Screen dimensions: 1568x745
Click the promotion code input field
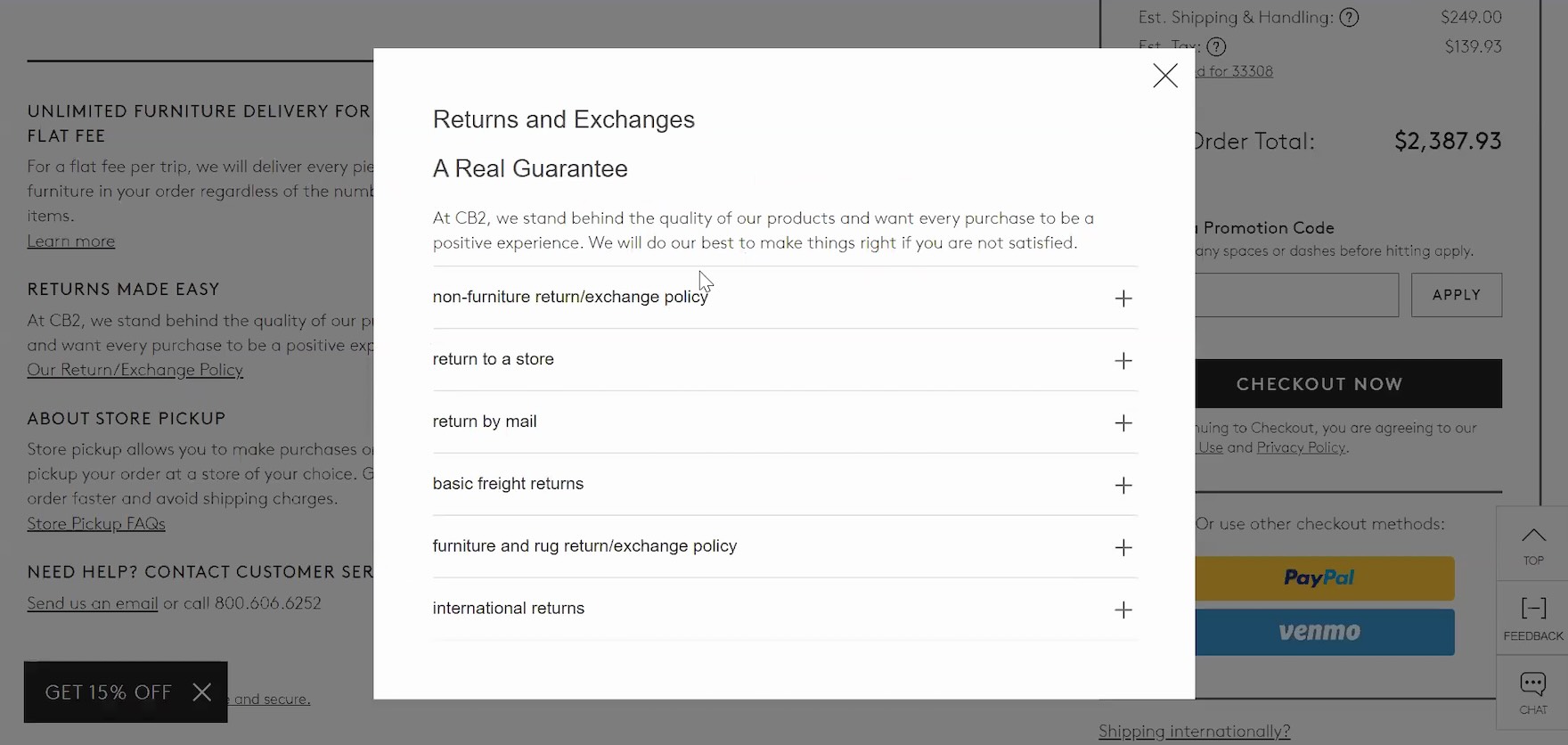[1296, 295]
